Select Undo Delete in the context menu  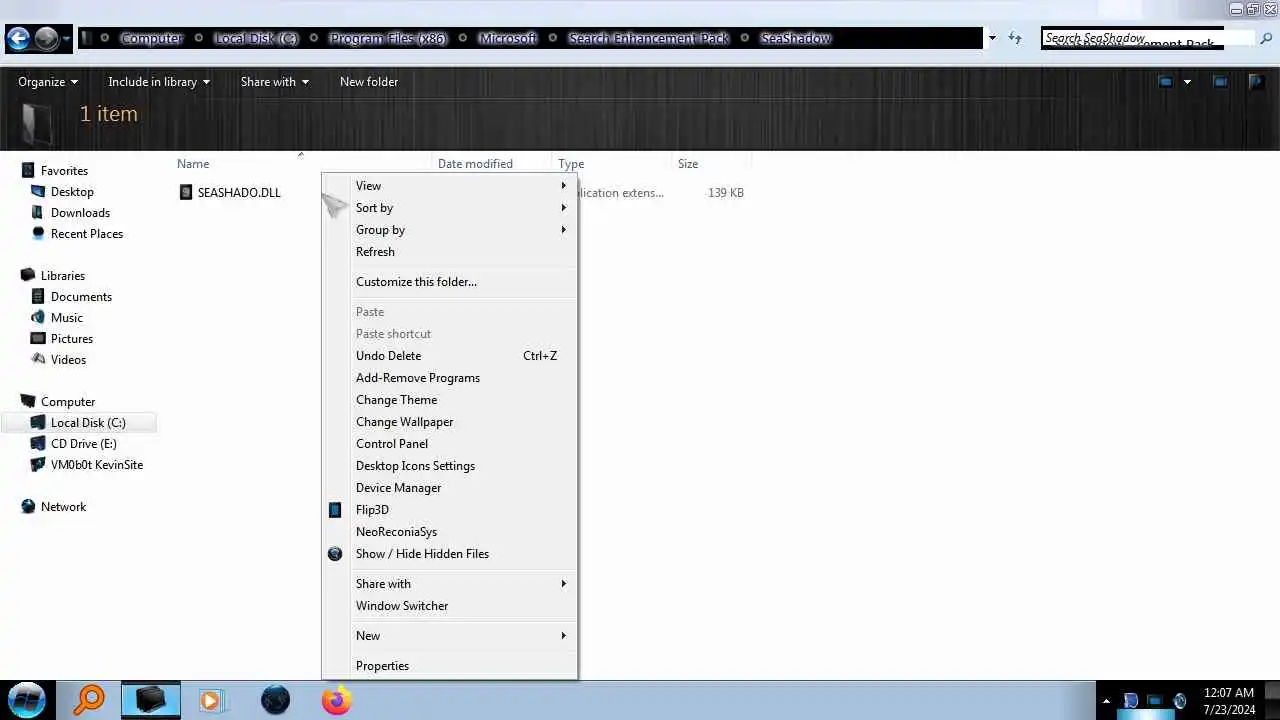449,356
